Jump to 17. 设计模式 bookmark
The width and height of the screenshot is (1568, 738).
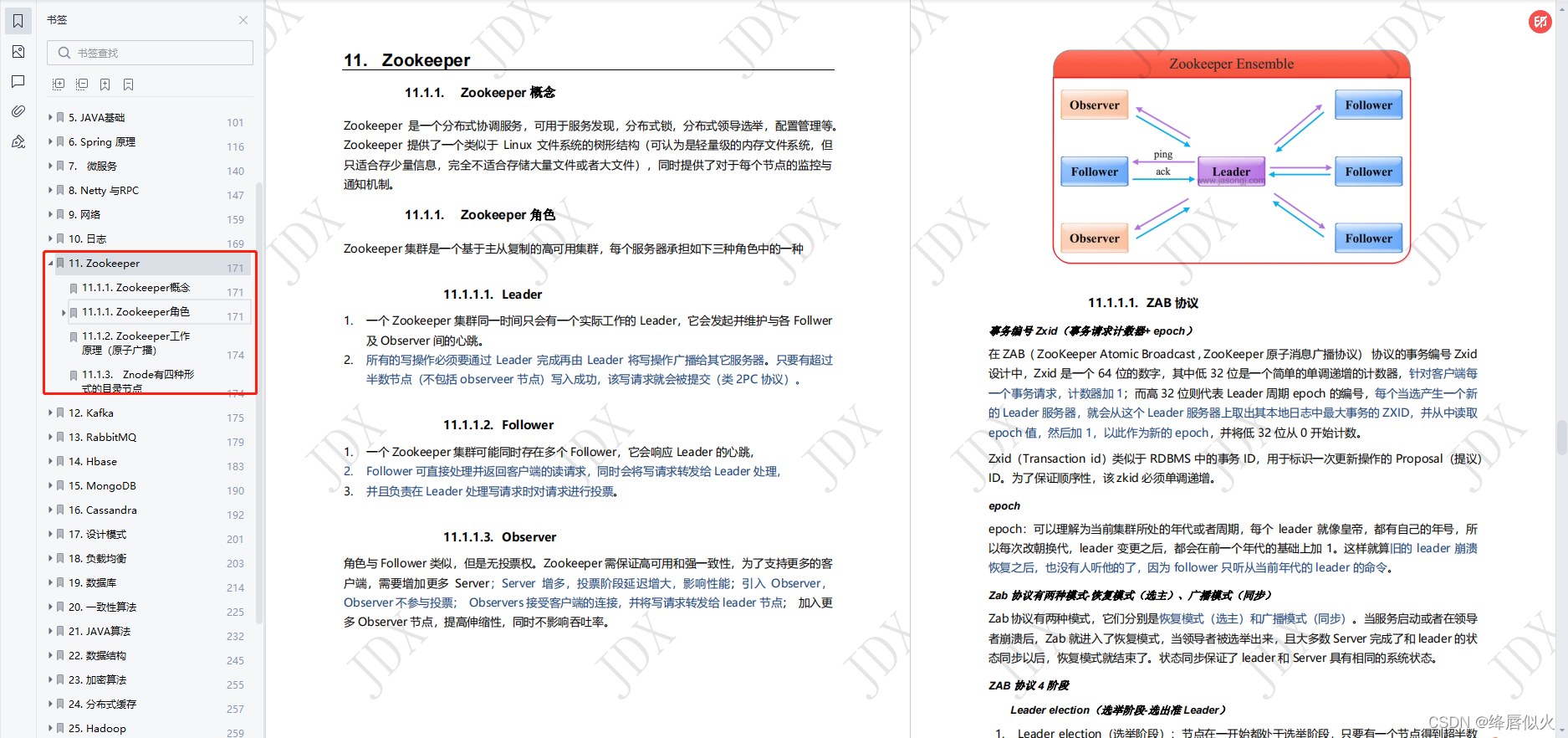97,534
